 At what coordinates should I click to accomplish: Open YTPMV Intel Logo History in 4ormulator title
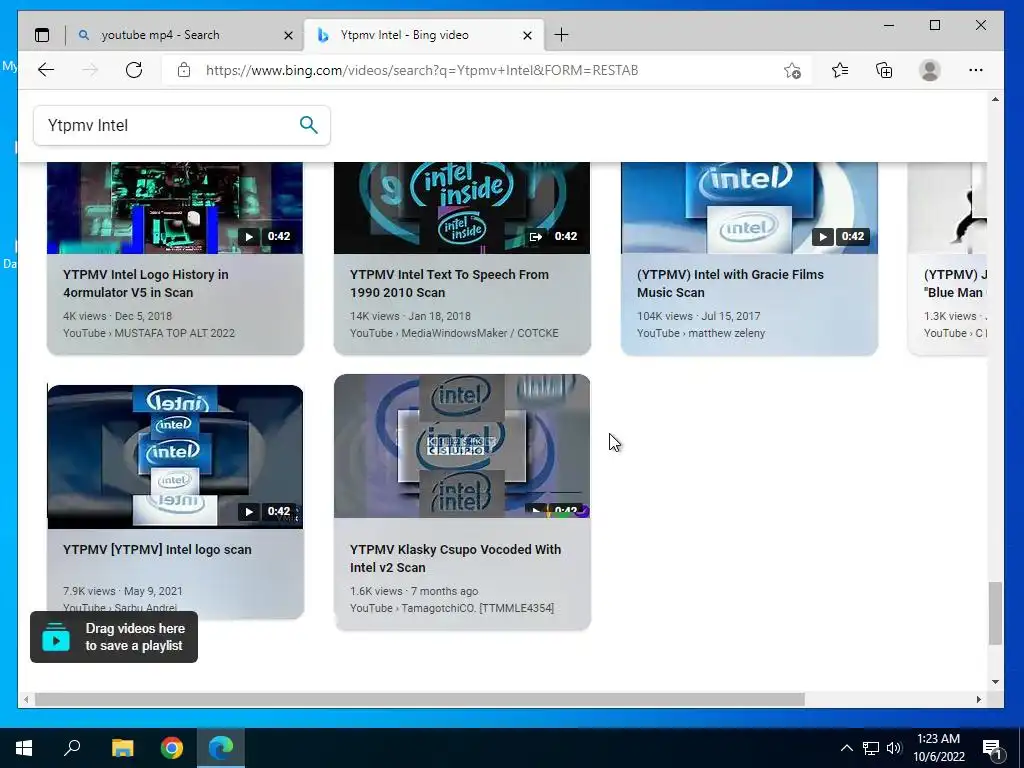(x=146, y=283)
